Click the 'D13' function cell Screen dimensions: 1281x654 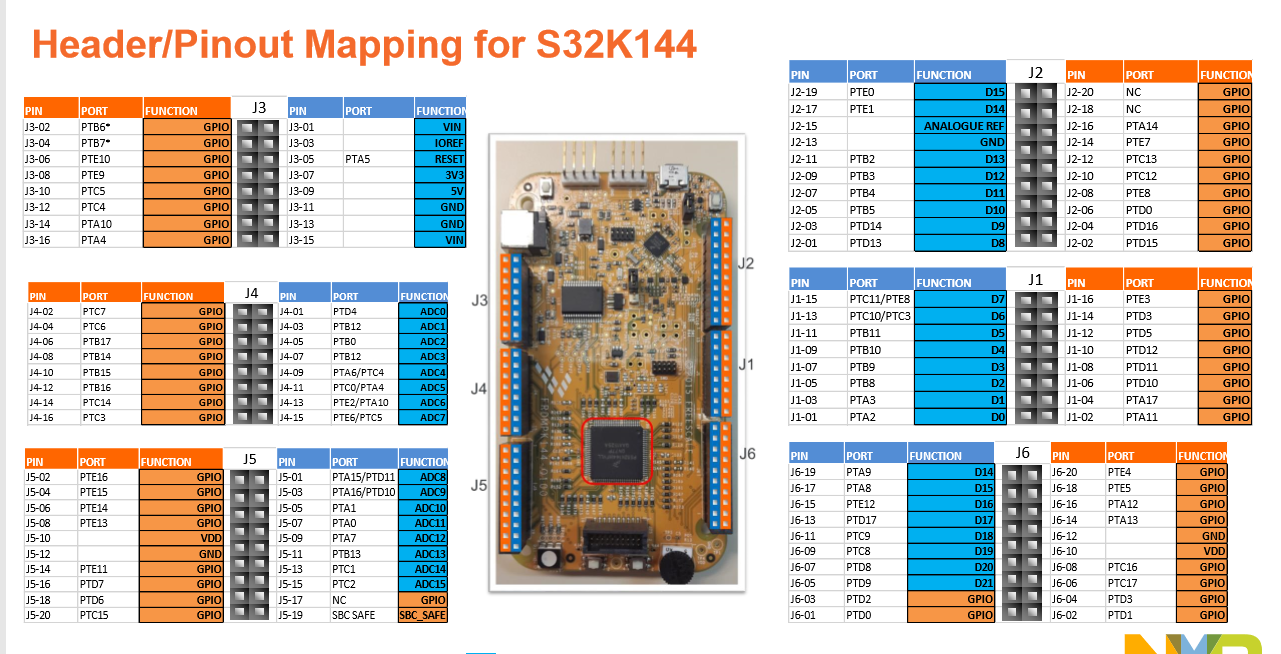click(960, 159)
